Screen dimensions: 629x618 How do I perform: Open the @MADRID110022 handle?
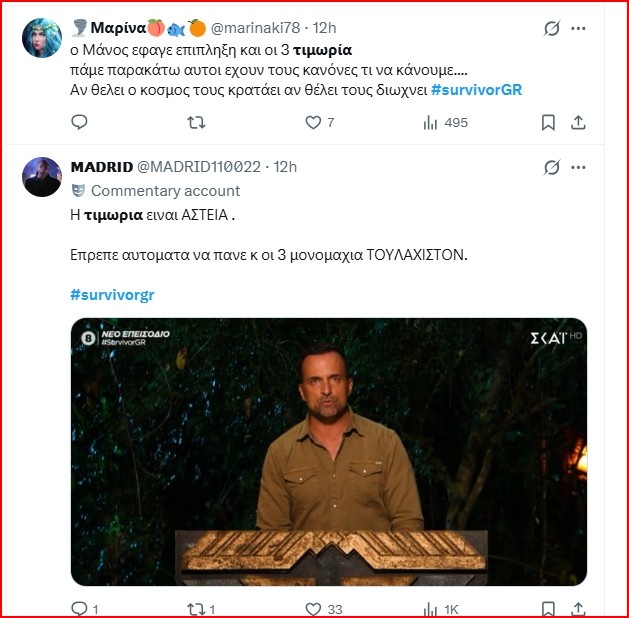(198, 166)
